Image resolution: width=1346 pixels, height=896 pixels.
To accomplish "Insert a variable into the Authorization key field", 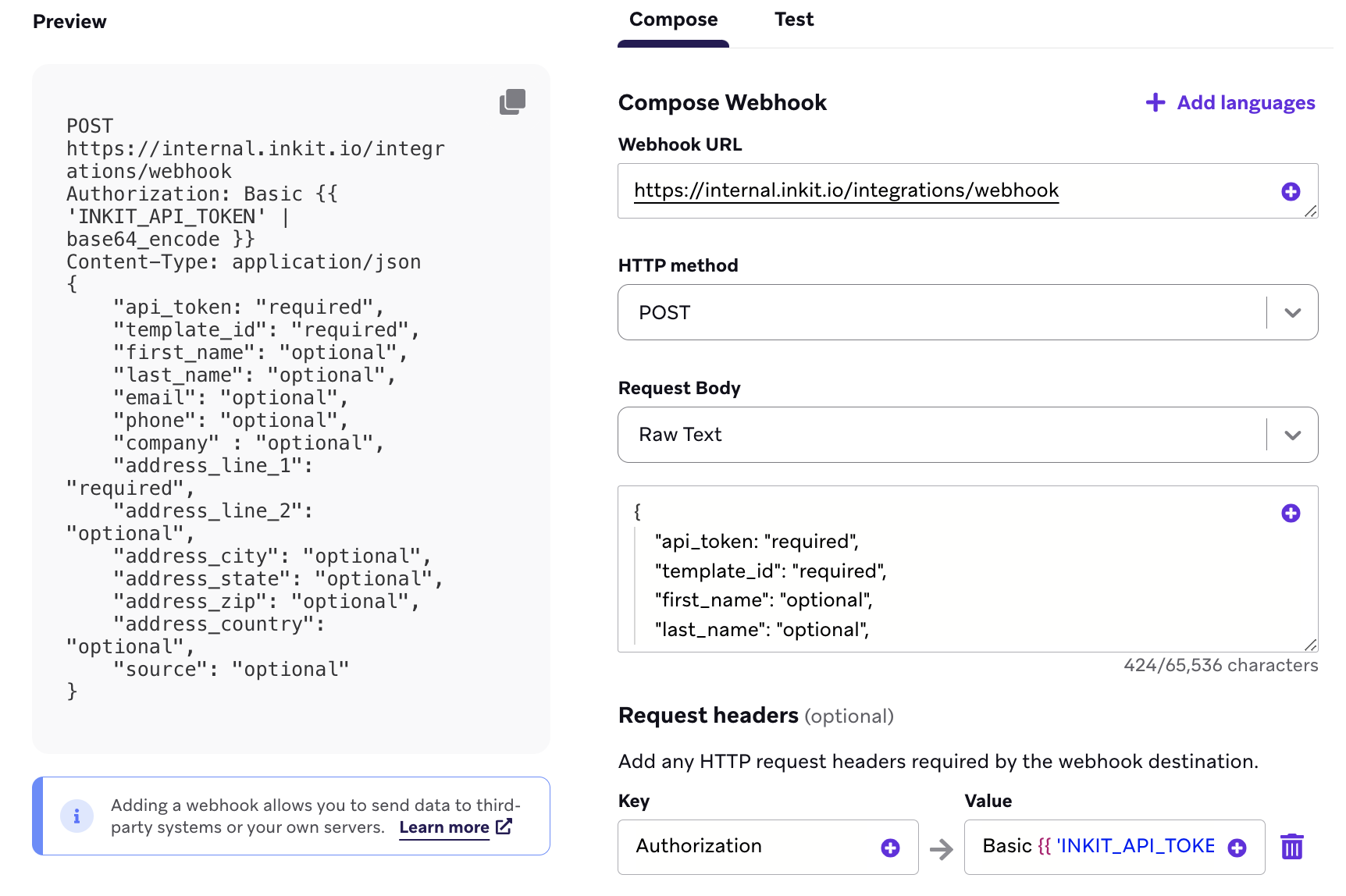I will click(x=890, y=848).
